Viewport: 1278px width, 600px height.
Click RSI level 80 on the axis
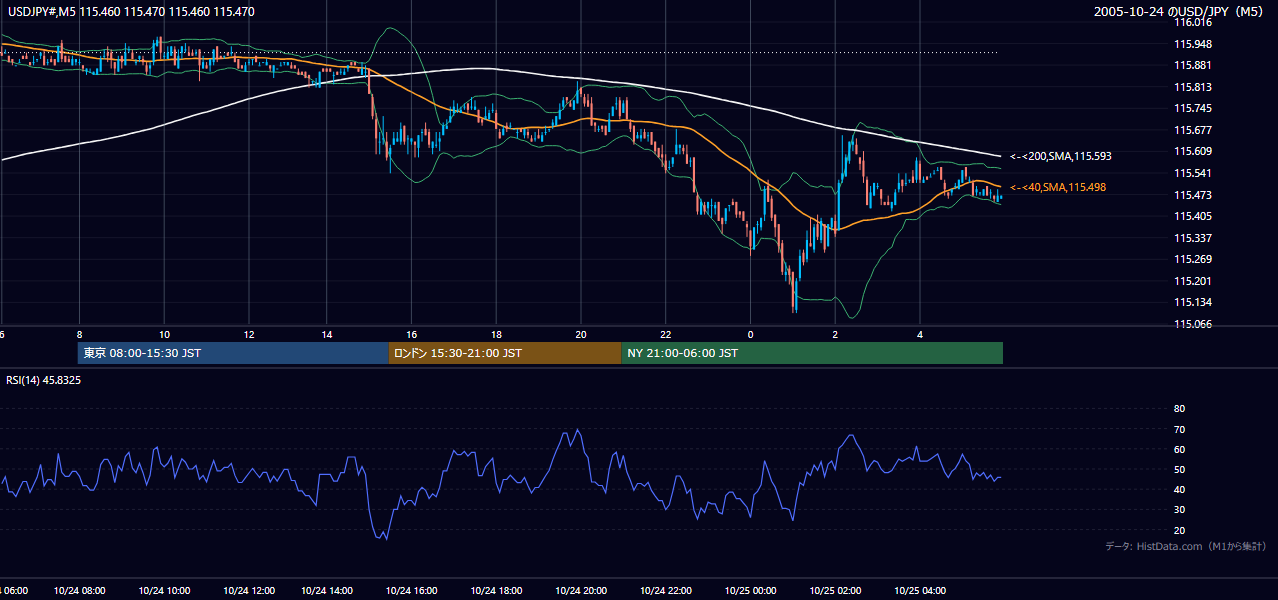(1180, 409)
